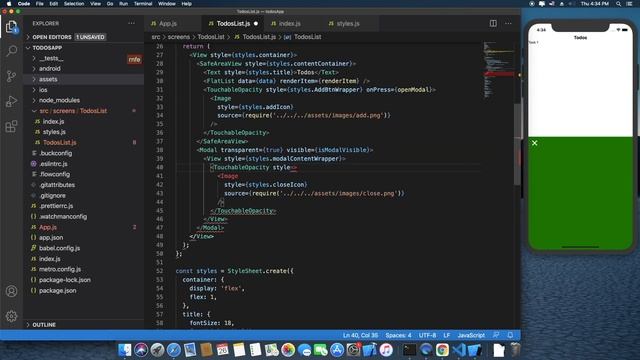
Task: Click the screens breadcrumb segment
Action: [x=179, y=37]
